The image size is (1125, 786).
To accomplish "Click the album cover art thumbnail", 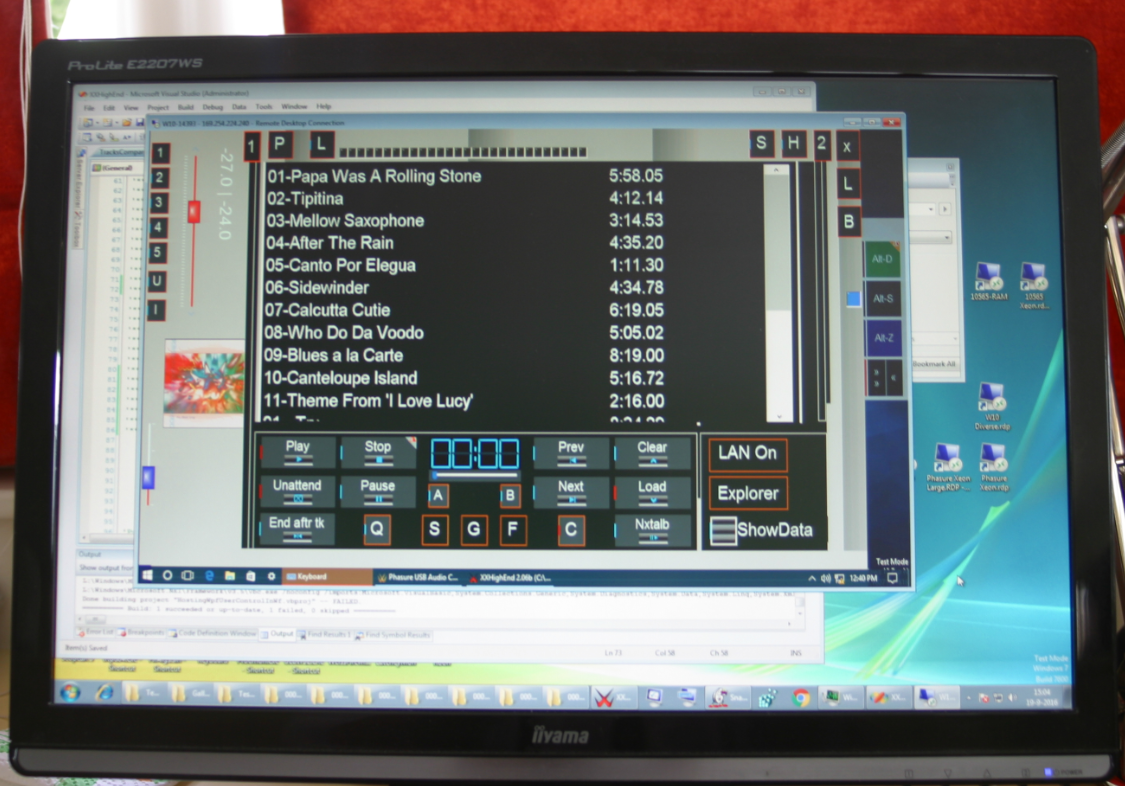I will tap(204, 382).
